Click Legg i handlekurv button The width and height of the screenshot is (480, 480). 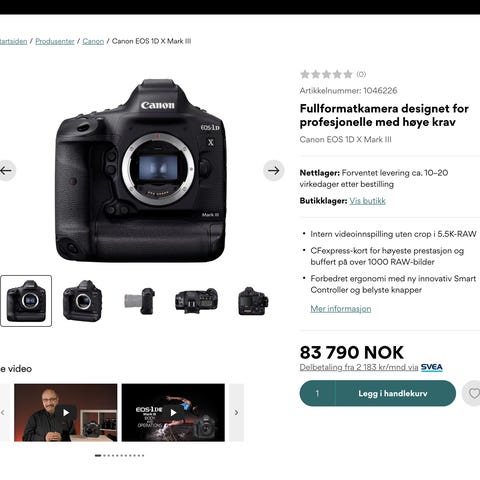(x=395, y=393)
